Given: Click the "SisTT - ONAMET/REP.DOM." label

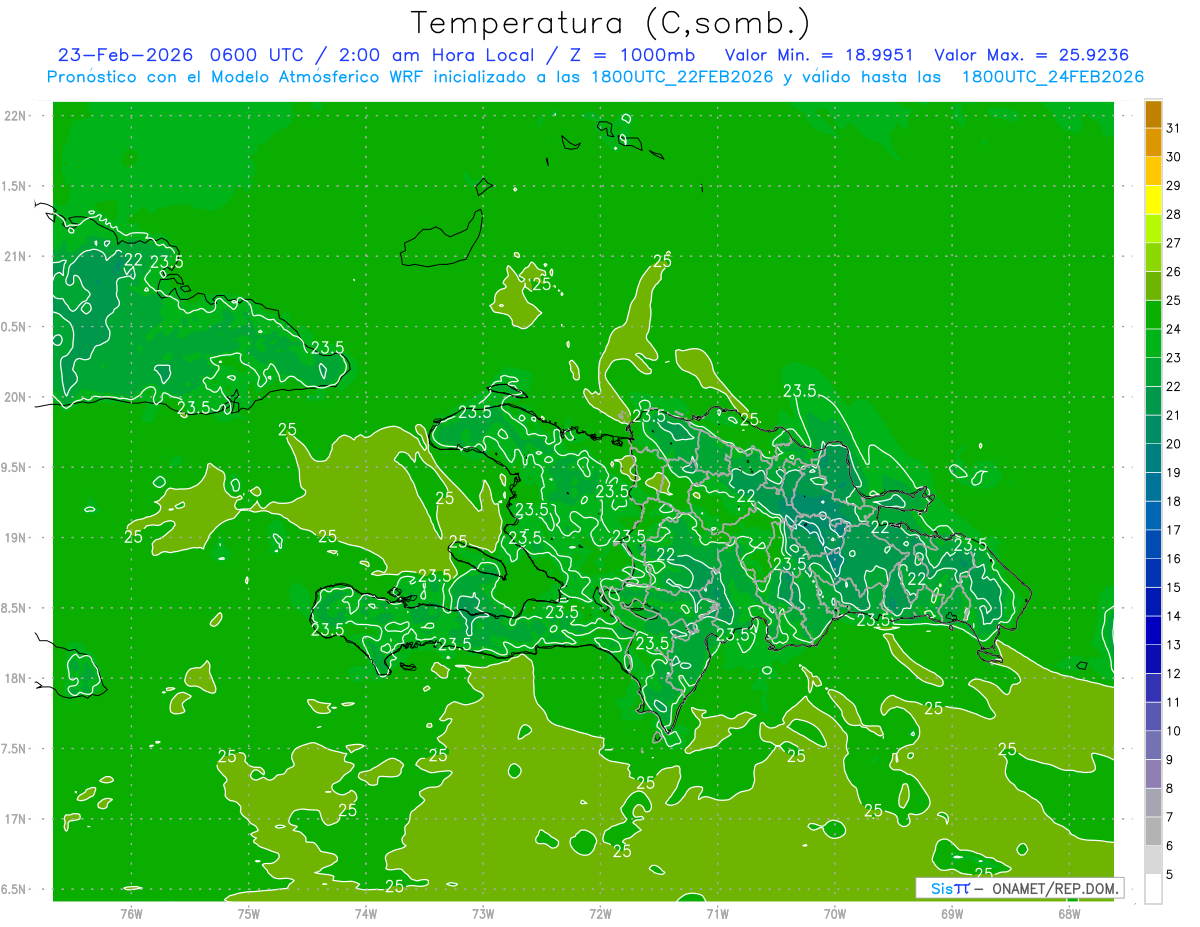Looking at the screenshot, I should [1021, 888].
